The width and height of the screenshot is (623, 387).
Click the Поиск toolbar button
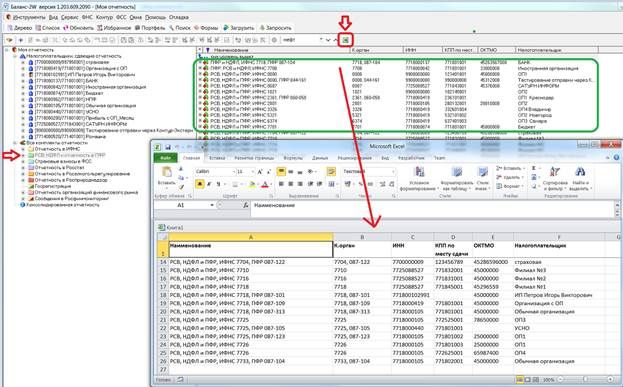[x=180, y=28]
